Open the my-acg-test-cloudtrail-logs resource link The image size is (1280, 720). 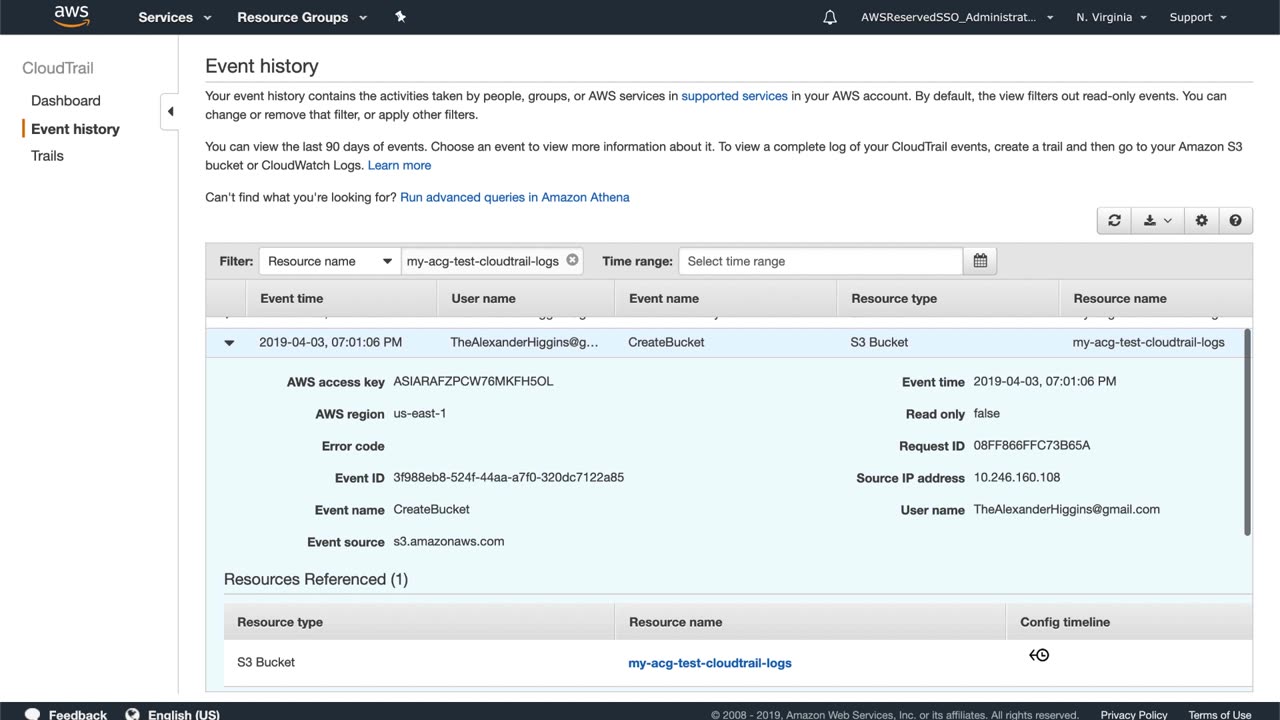709,663
